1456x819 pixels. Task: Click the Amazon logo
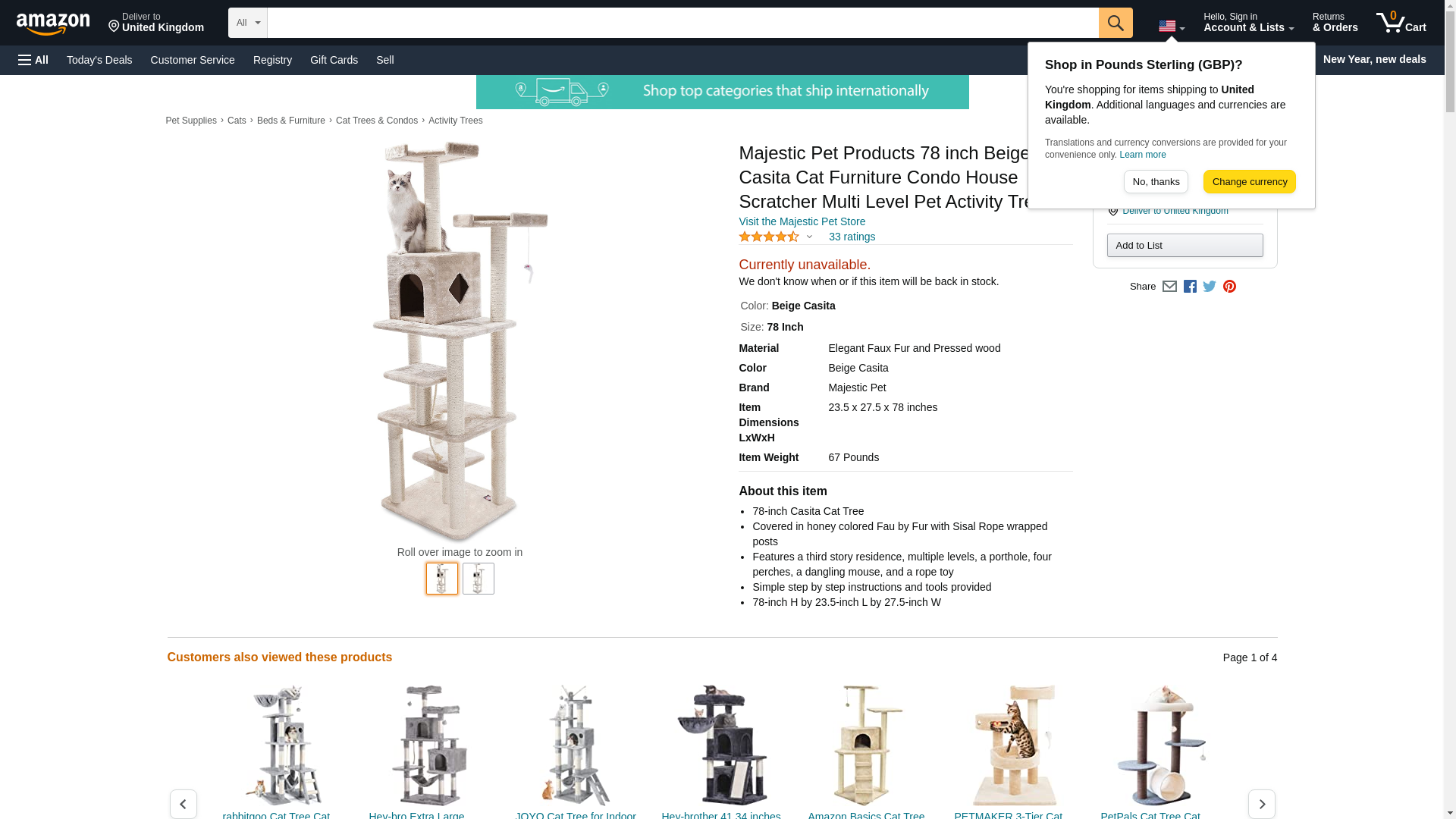[x=53, y=24]
